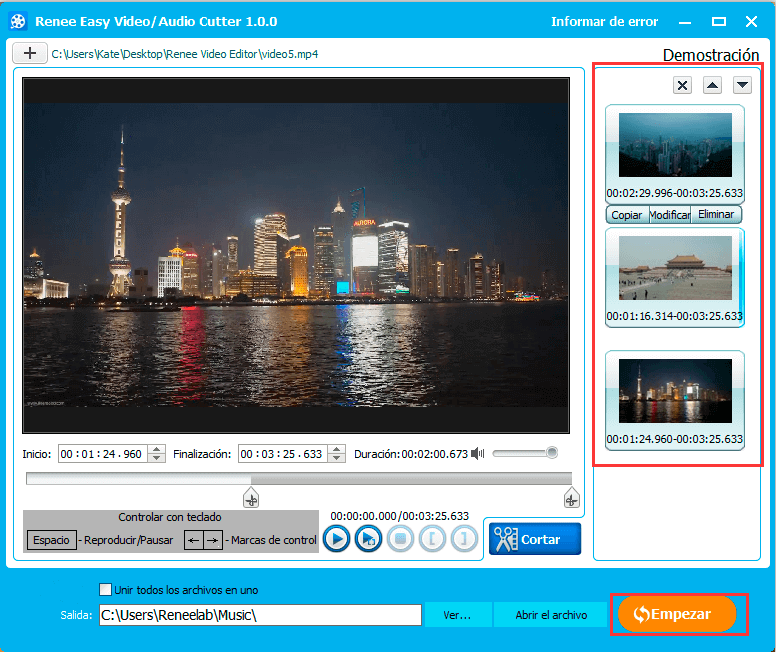This screenshot has height=652, width=776.
Task: Add a new file with the plus button
Action: pos(30,53)
